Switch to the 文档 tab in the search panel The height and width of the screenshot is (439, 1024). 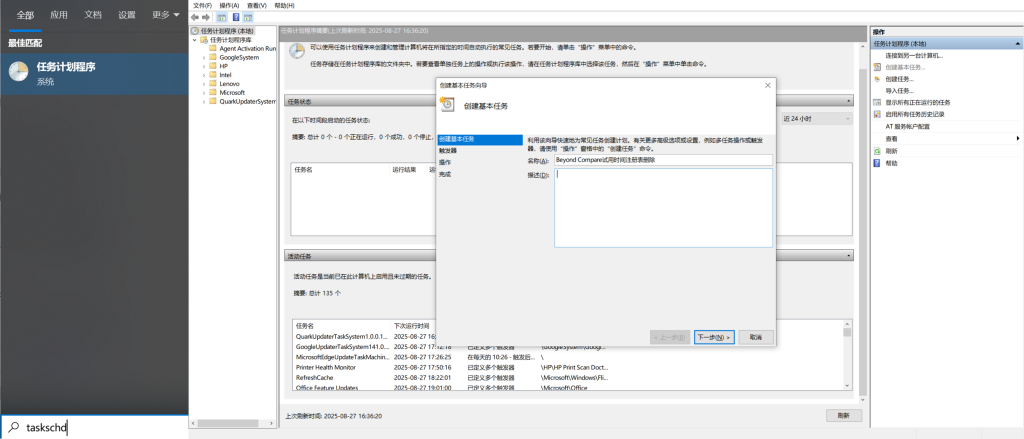(x=93, y=14)
